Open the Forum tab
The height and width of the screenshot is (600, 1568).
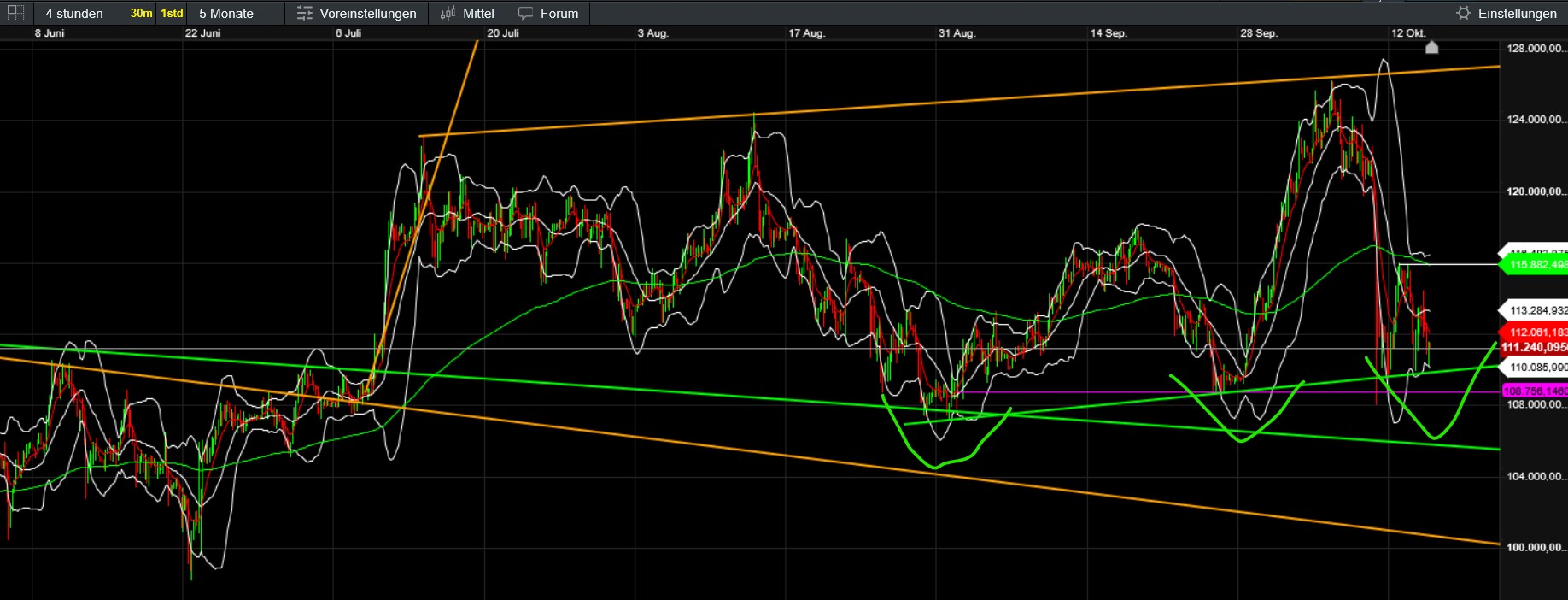point(559,14)
